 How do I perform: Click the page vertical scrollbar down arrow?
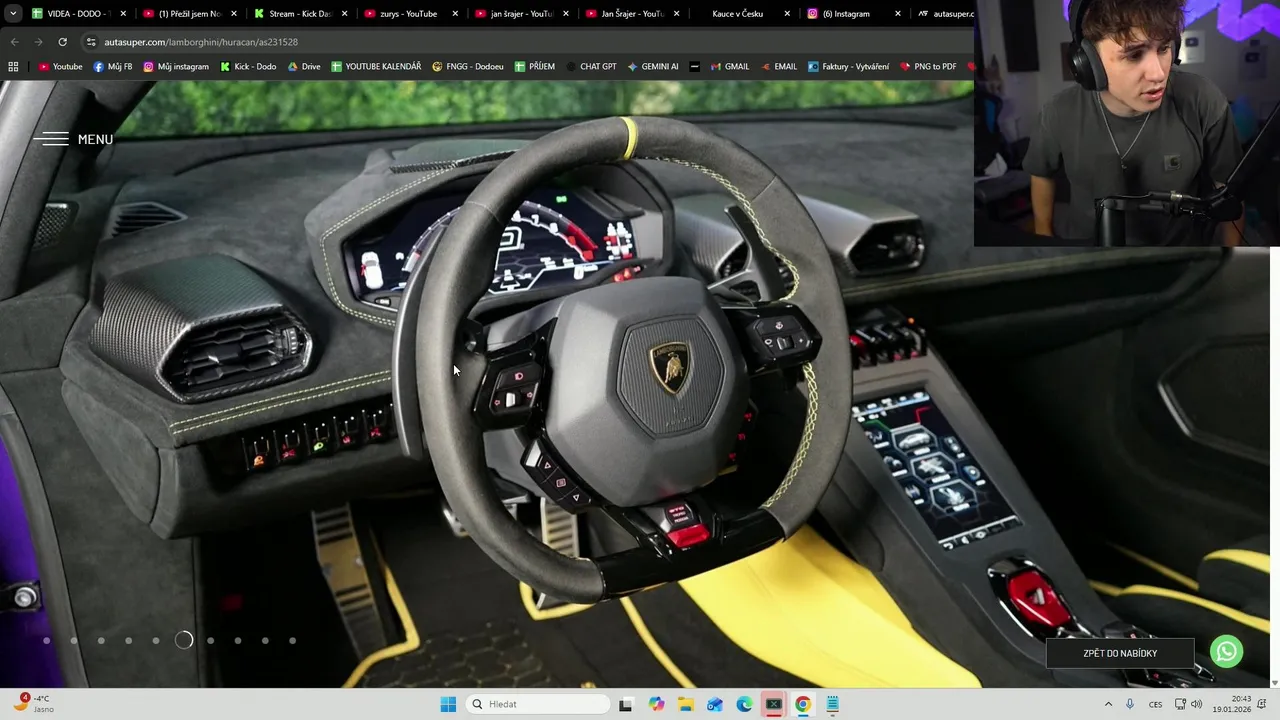click(1274, 683)
